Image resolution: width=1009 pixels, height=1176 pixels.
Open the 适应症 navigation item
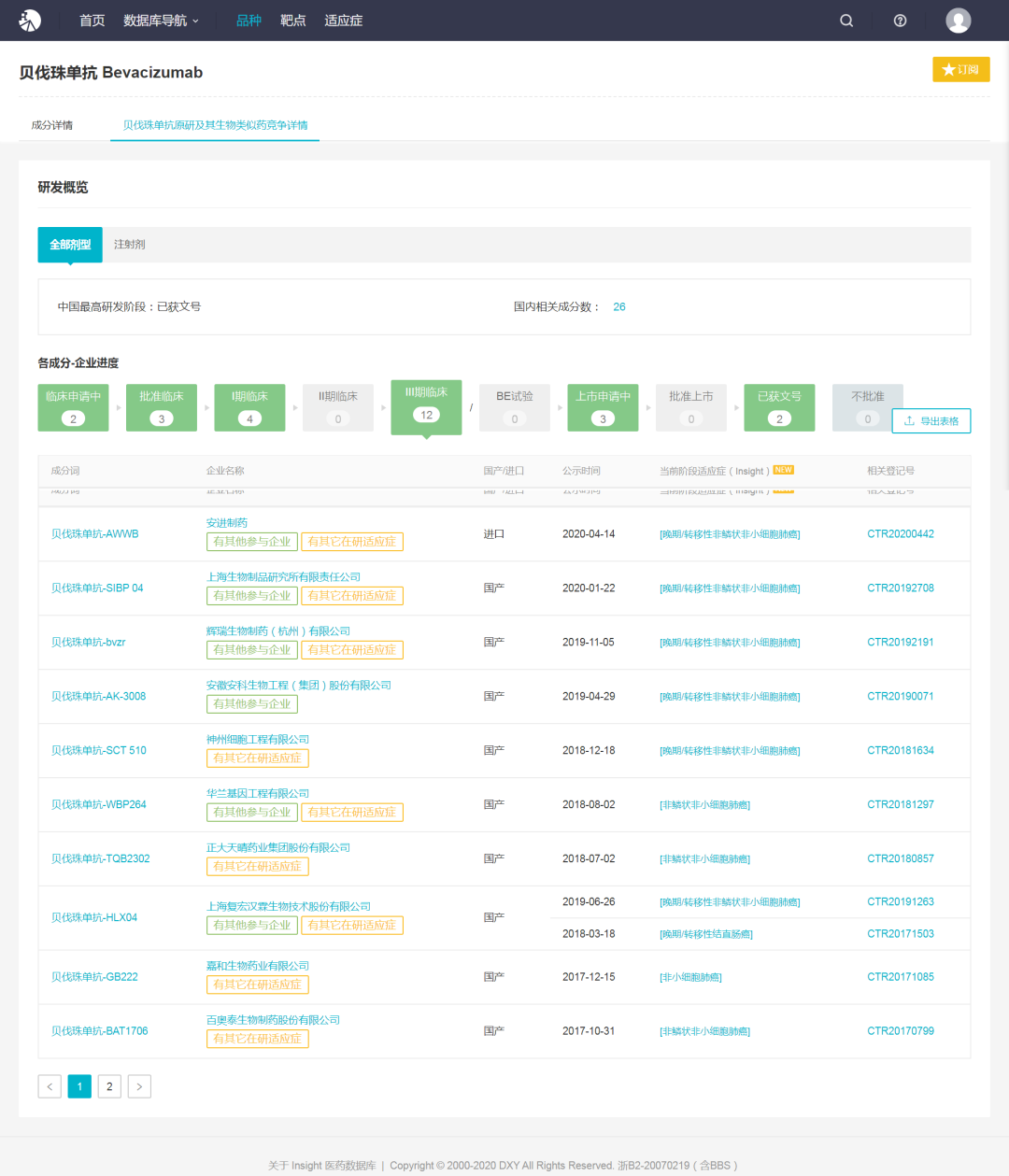click(x=343, y=21)
